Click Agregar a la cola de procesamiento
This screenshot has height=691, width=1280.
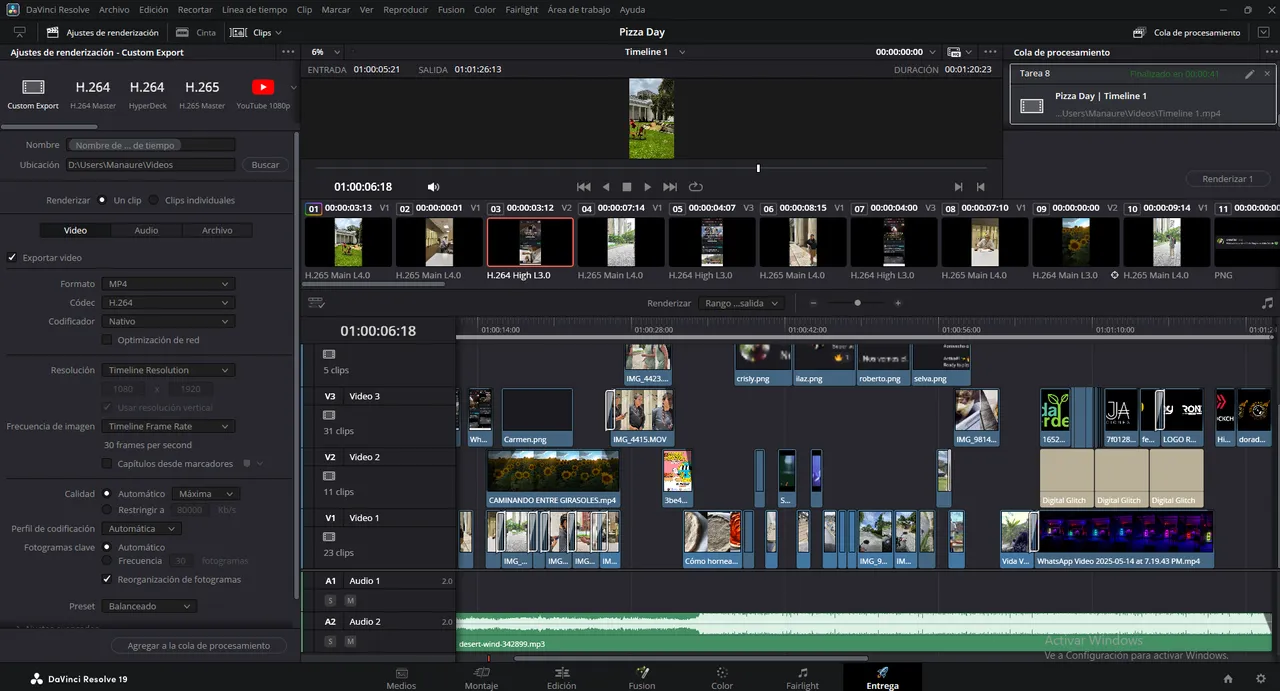click(x=198, y=646)
